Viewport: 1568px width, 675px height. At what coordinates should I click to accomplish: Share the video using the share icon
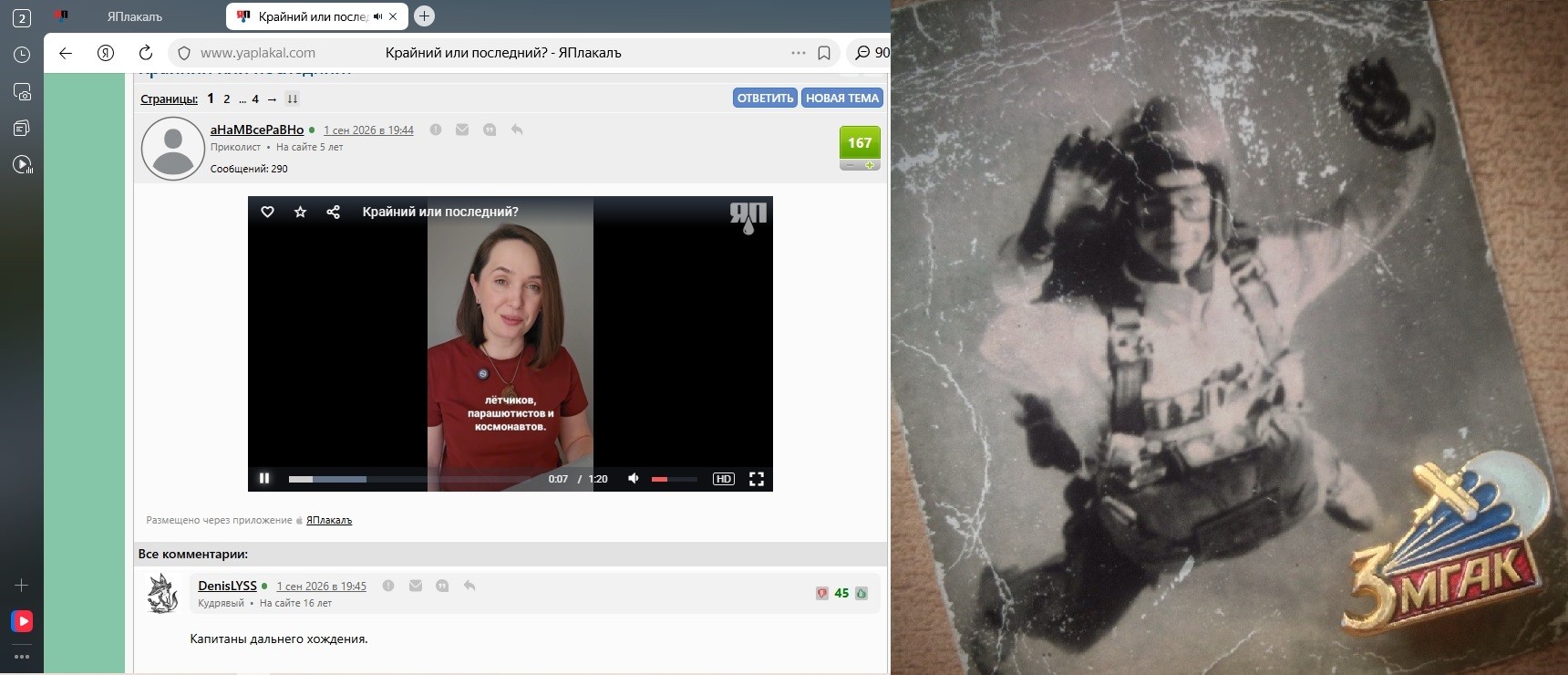coord(334,212)
